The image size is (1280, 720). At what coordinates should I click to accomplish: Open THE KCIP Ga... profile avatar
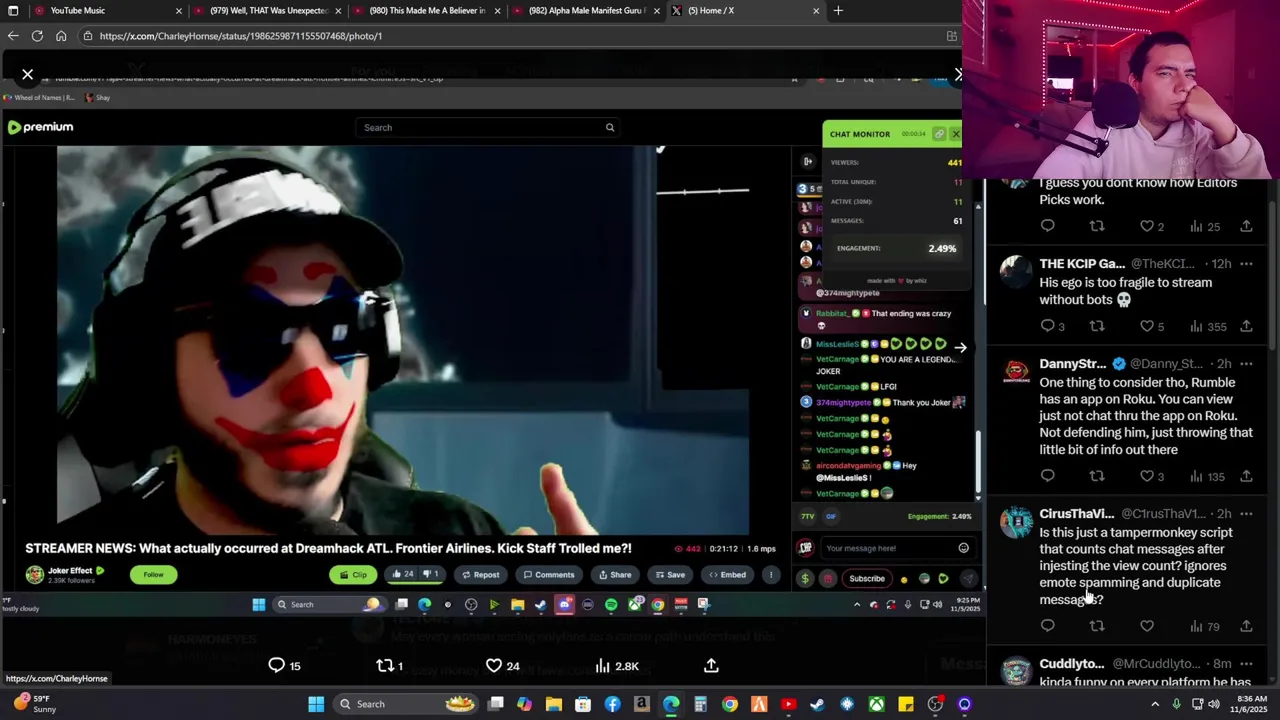tap(1016, 272)
